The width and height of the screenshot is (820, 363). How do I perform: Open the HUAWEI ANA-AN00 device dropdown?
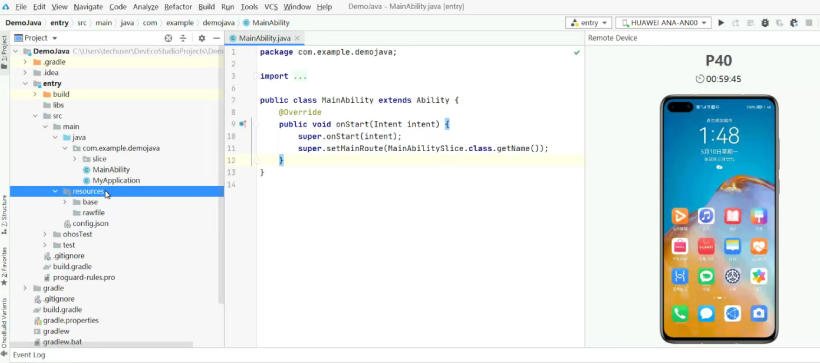pos(663,23)
